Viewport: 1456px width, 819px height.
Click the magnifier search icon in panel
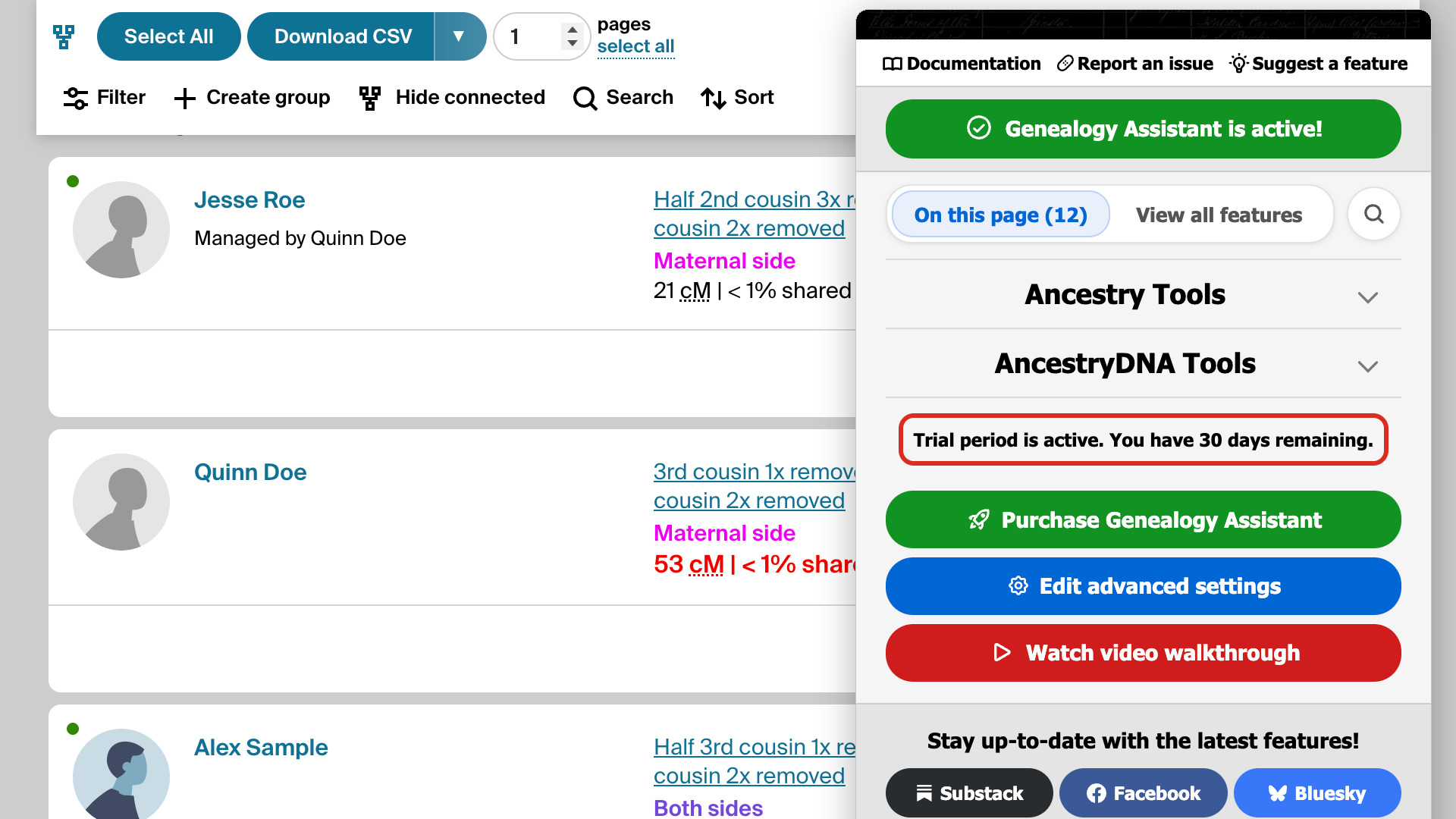[1373, 215]
